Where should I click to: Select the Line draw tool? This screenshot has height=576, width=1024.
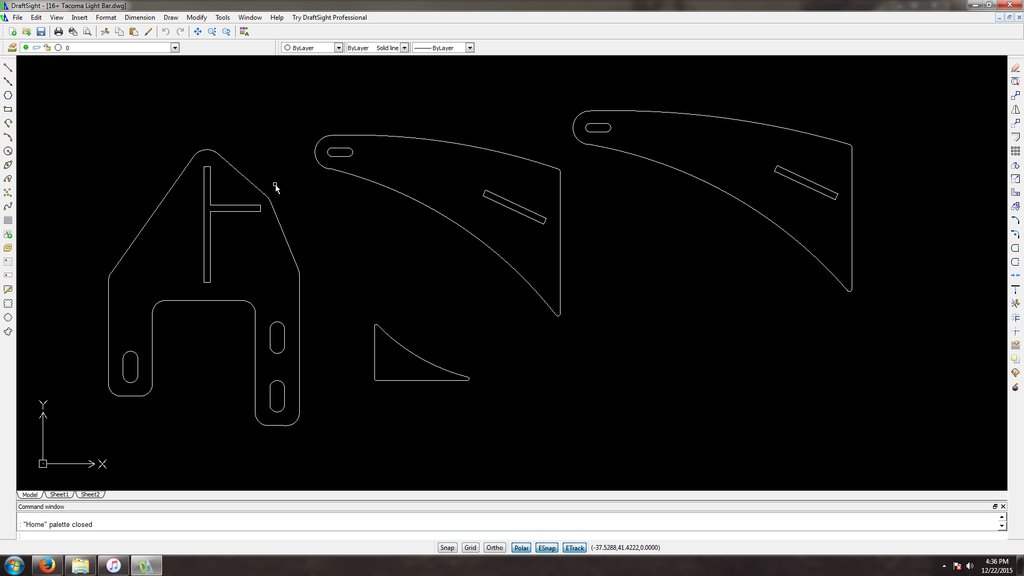8,67
